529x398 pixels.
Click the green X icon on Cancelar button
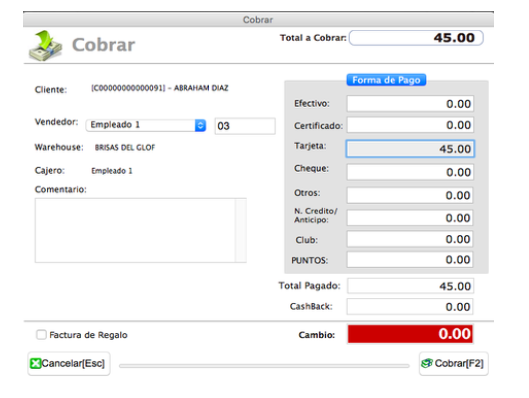(x=35, y=363)
